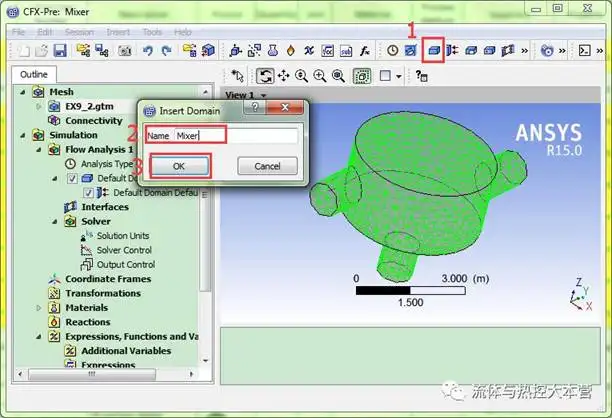Close the Insert Domain dialog
This screenshot has height=418, width=612.
click(x=285, y=107)
